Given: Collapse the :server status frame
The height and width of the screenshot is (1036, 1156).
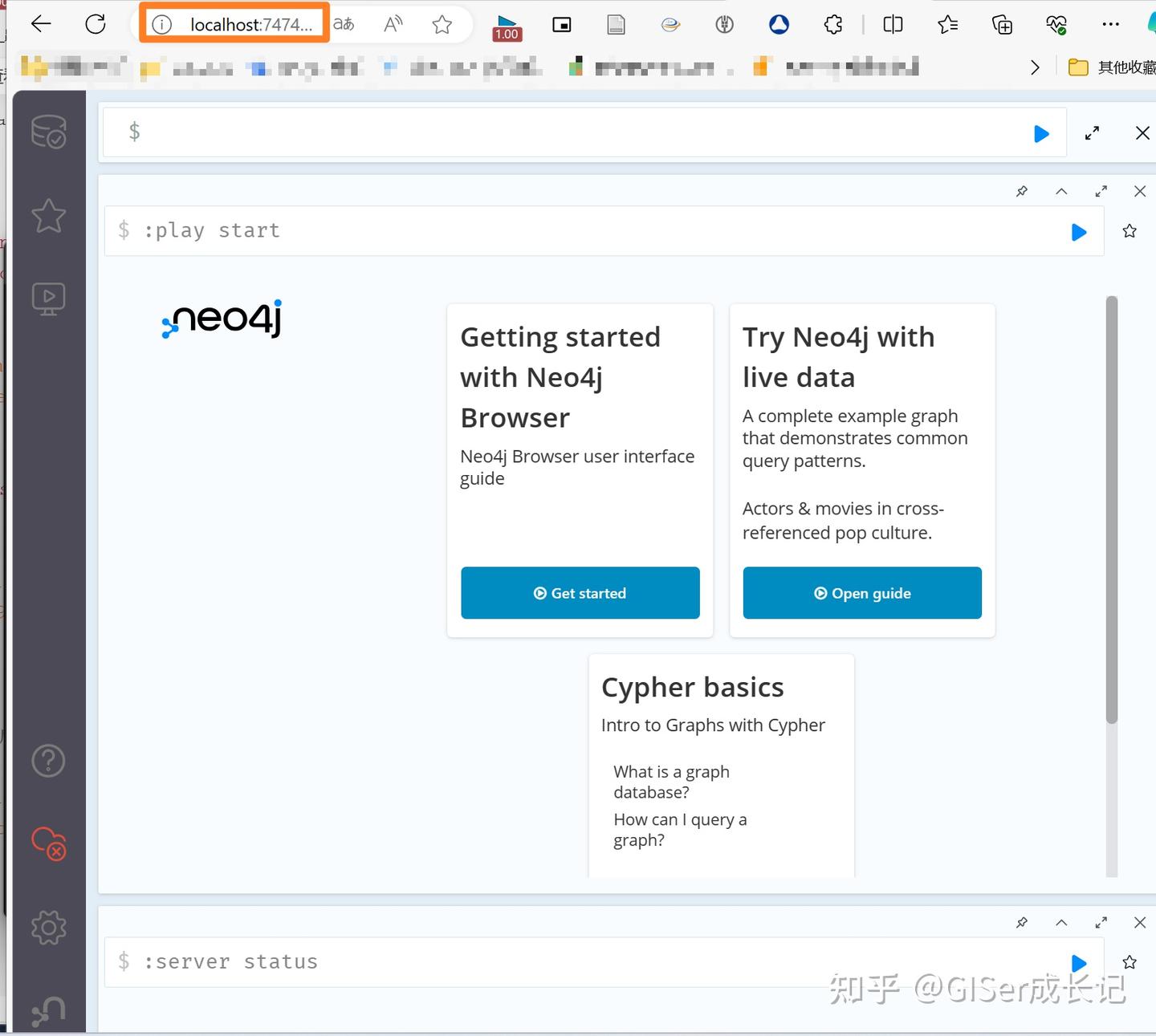Looking at the screenshot, I should [x=1061, y=922].
